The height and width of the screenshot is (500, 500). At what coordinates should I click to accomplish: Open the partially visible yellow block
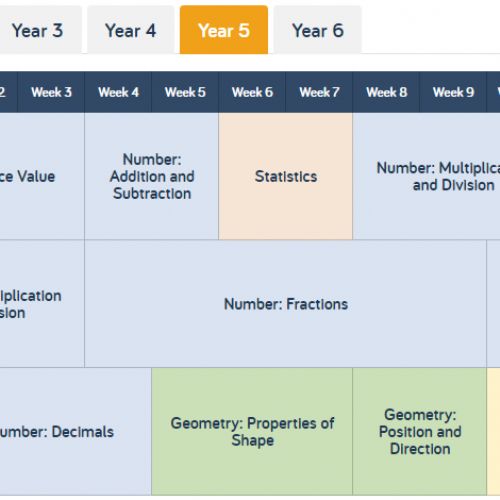pyautogui.click(x=494, y=431)
